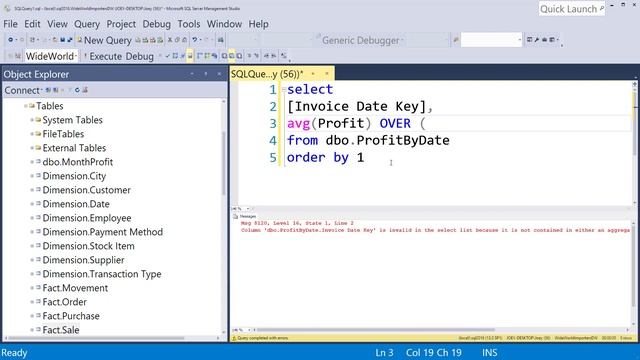Screen dimensions: 640x360
Task: Click the Disconnect icon in Object Explorer toolbar
Action: [x=56, y=90]
